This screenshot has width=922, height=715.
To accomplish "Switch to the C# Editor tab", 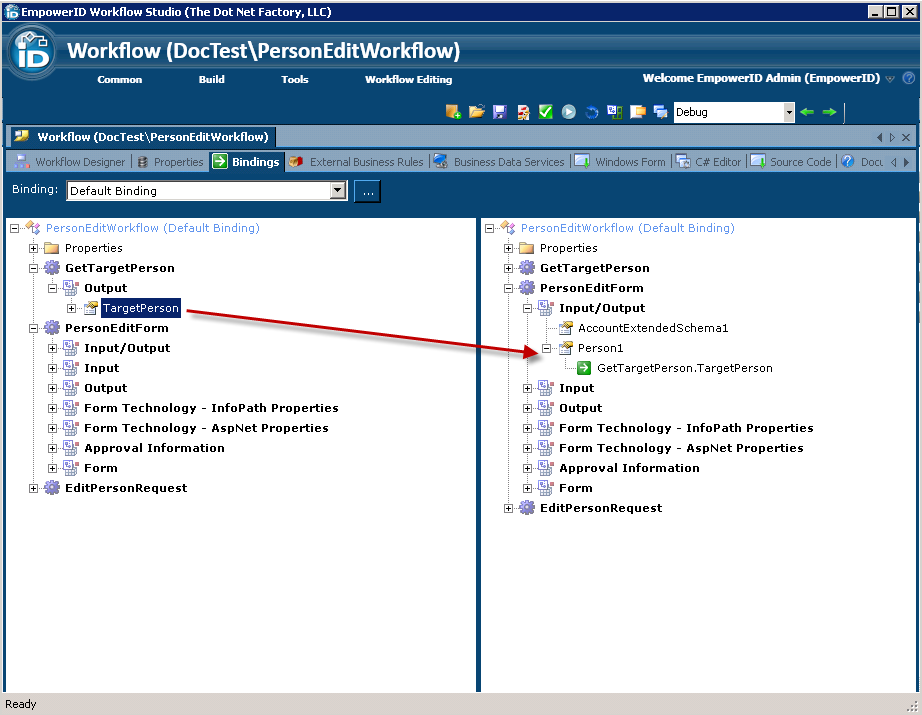I will coord(709,162).
